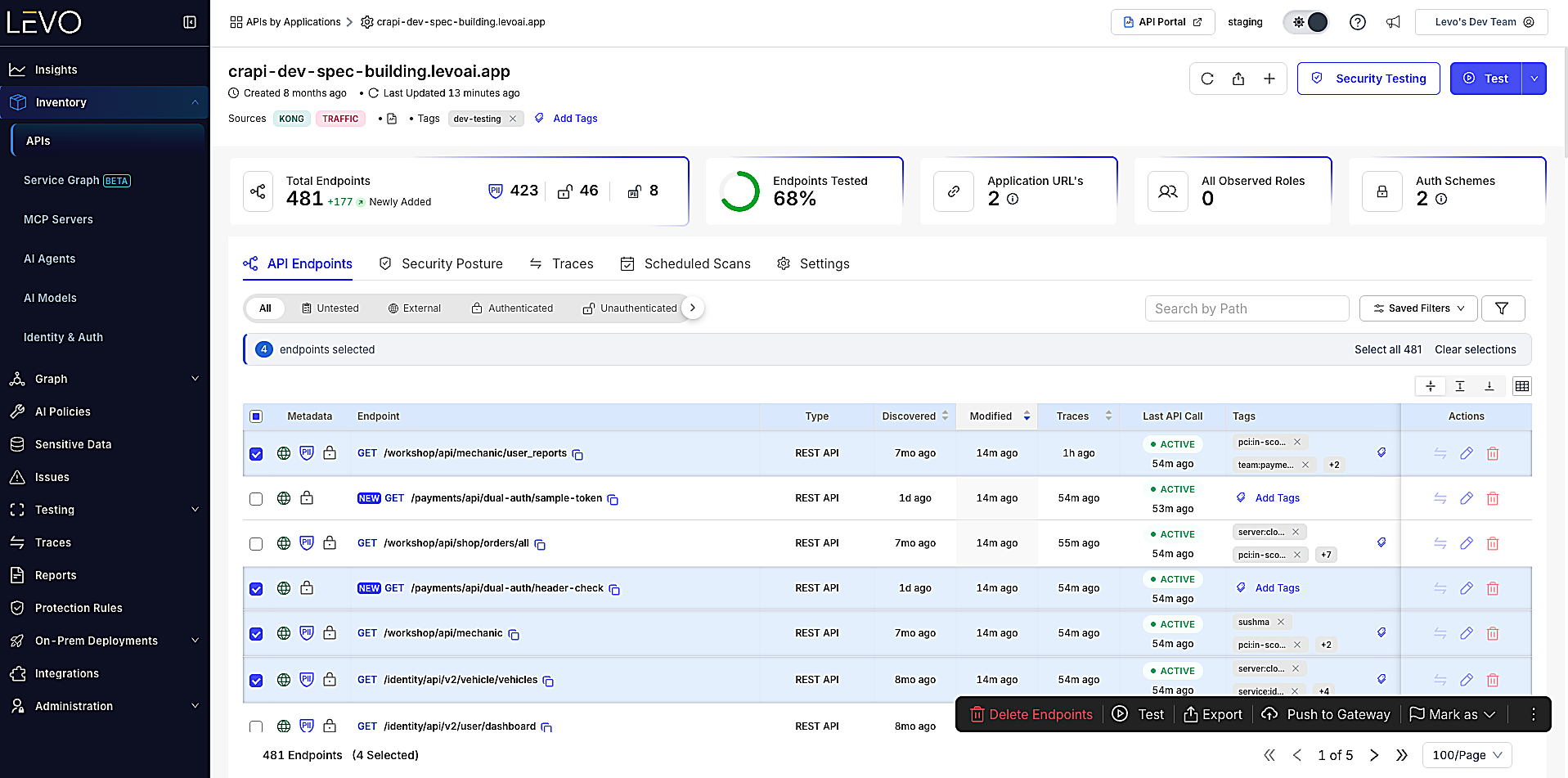Screen dimensions: 1568x778
Task: Click Push to Gateway button
Action: pos(1326,714)
